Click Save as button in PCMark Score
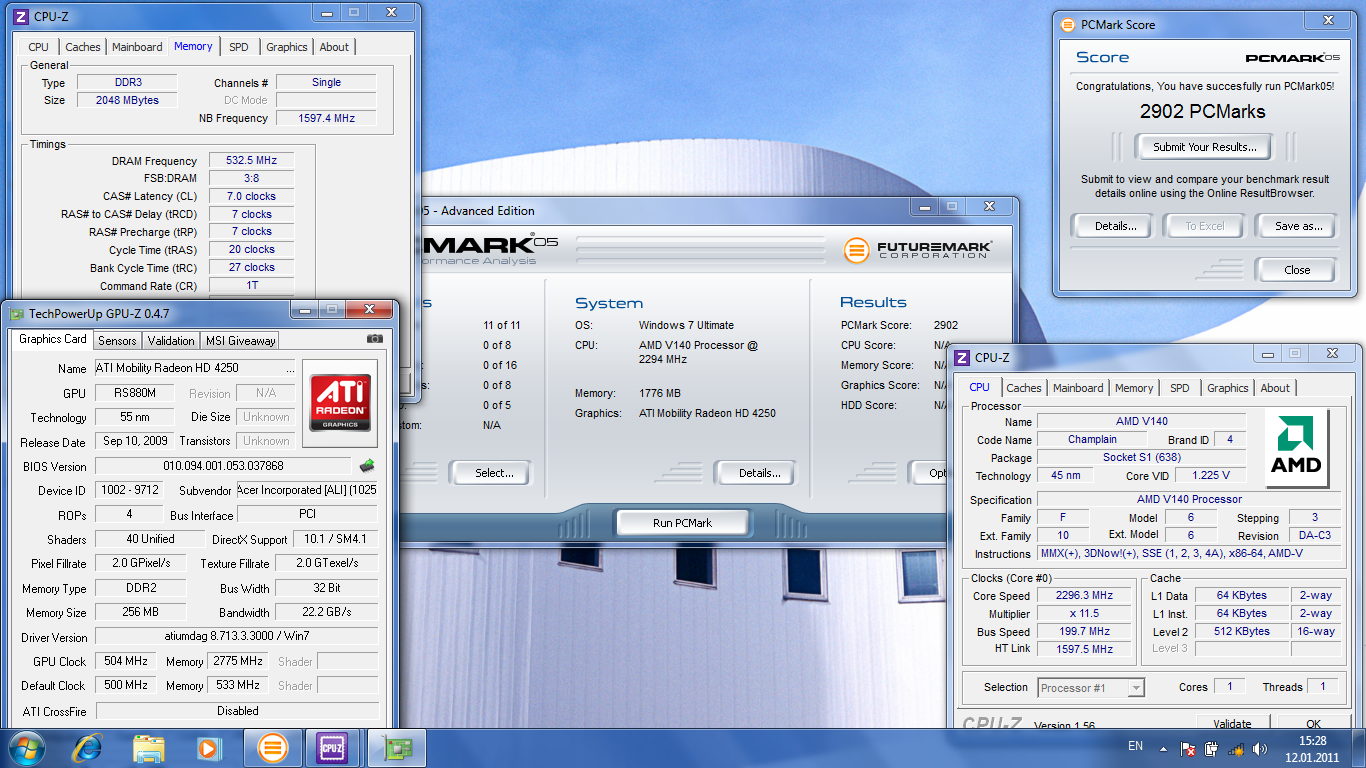Viewport: 1366px width, 768px height. coord(1298,226)
